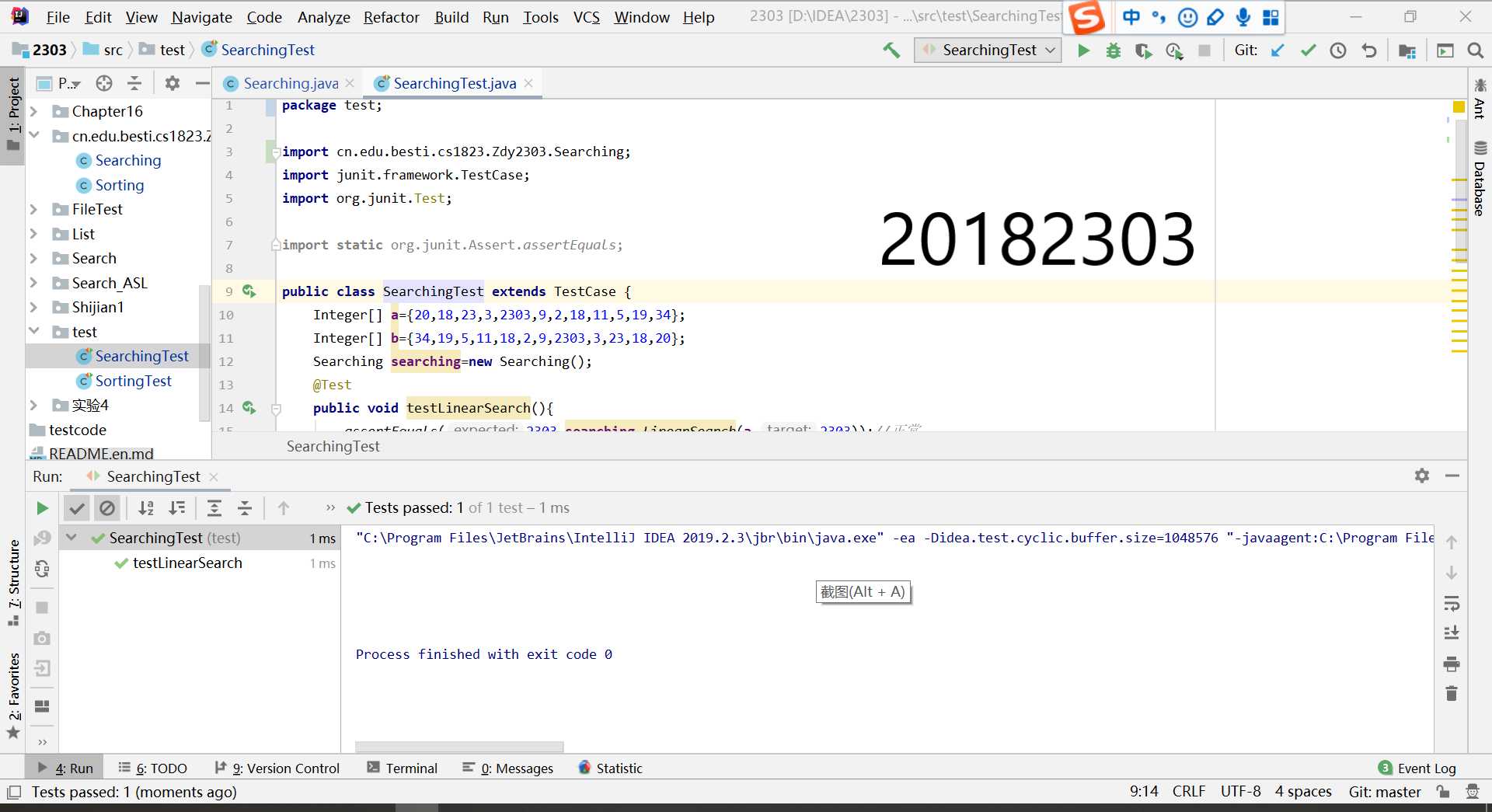Click Git: master branch widget
Image resolution: width=1492 pixels, height=812 pixels.
pos(1384,792)
